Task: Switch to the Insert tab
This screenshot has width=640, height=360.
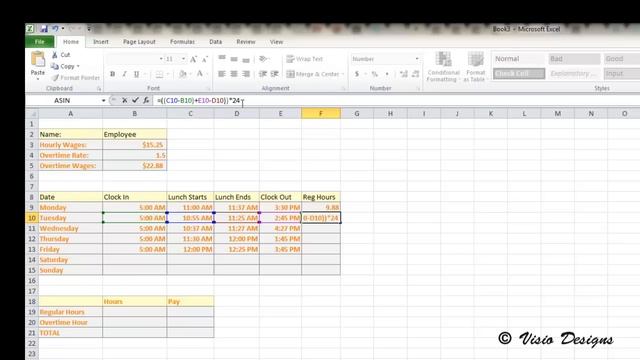Action: point(101,42)
